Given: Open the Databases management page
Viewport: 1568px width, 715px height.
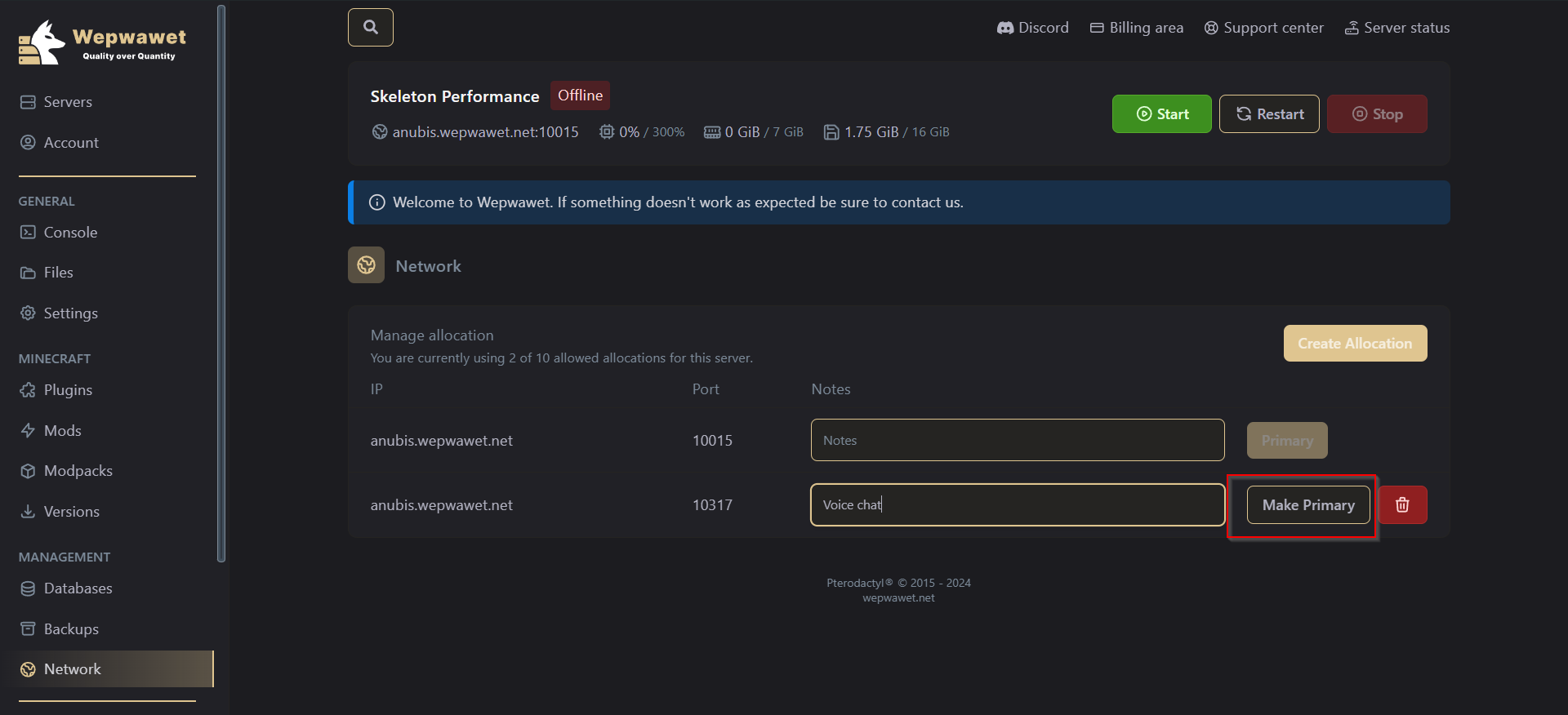Looking at the screenshot, I should click(78, 588).
